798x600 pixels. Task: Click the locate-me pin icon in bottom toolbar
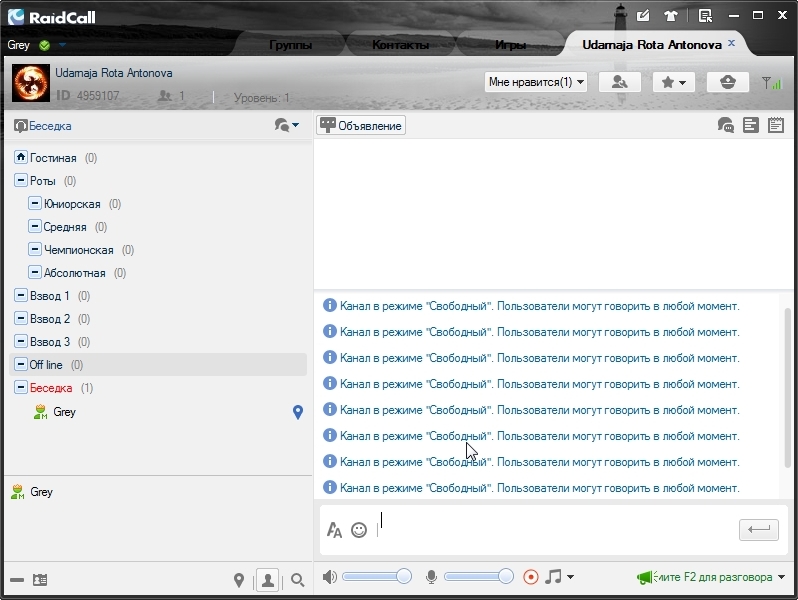pyautogui.click(x=239, y=580)
